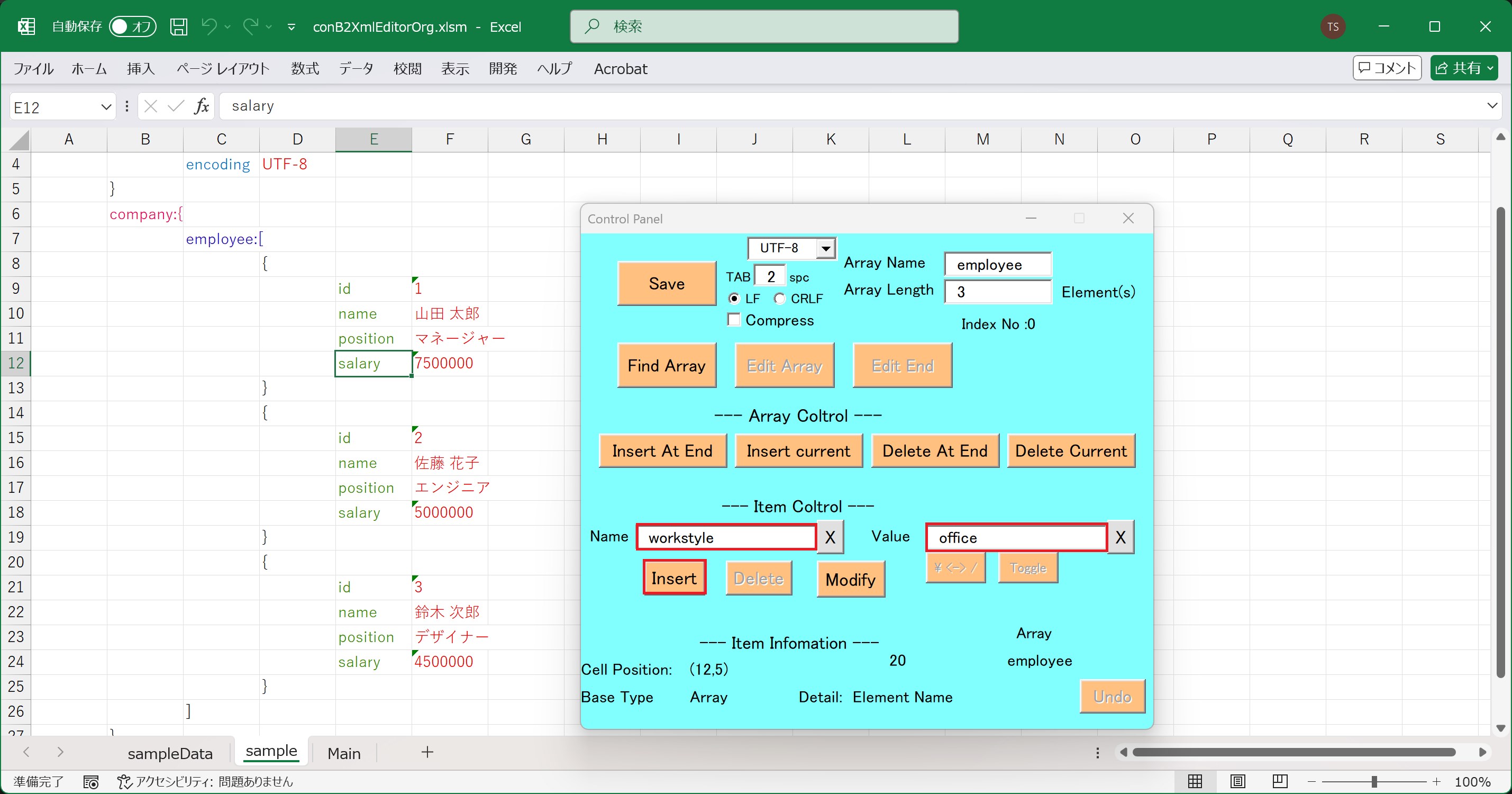The image size is (1512, 794).
Task: Select the CRLF radio button
Action: [779, 299]
